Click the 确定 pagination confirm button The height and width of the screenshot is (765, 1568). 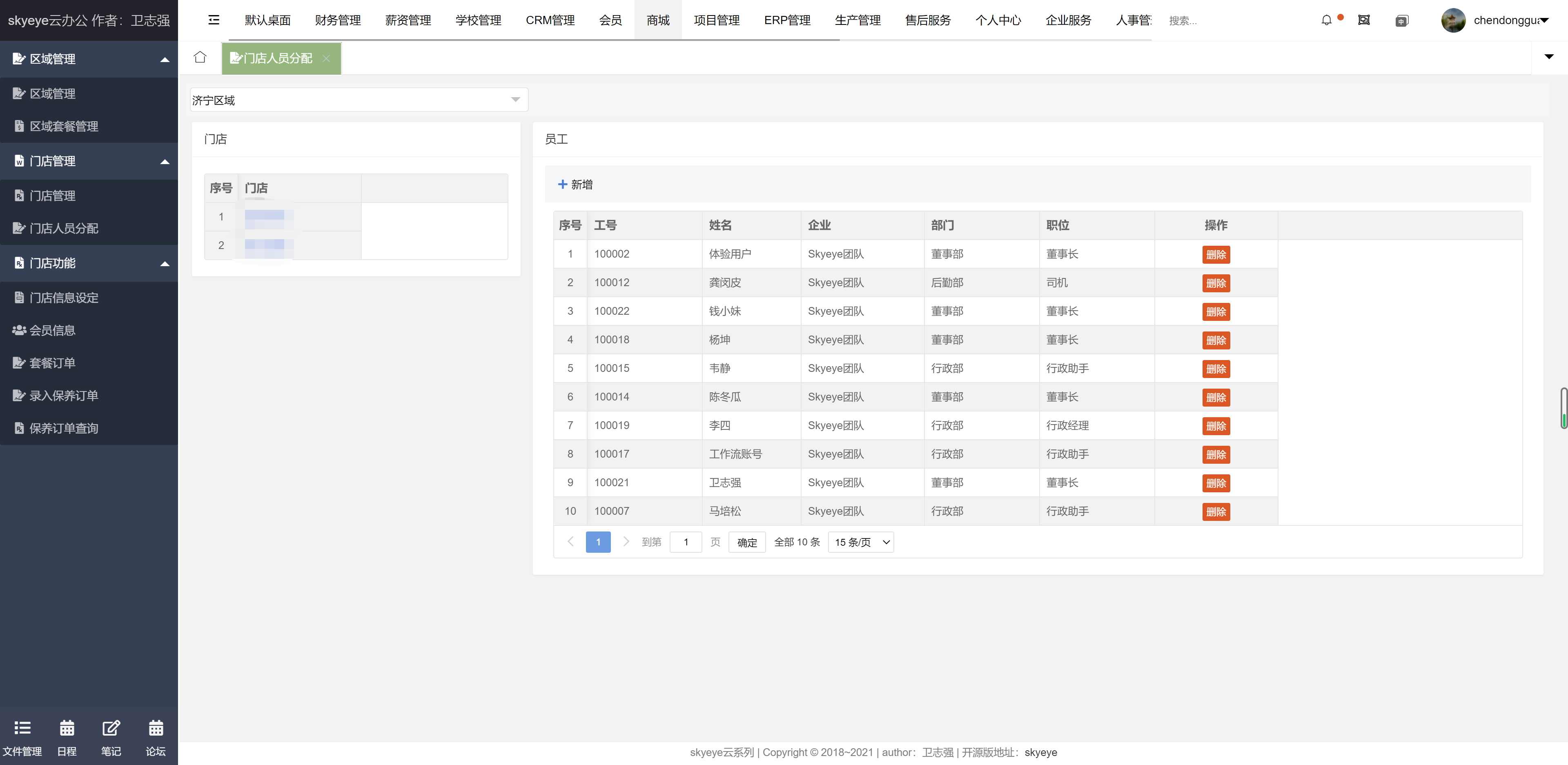click(x=747, y=542)
